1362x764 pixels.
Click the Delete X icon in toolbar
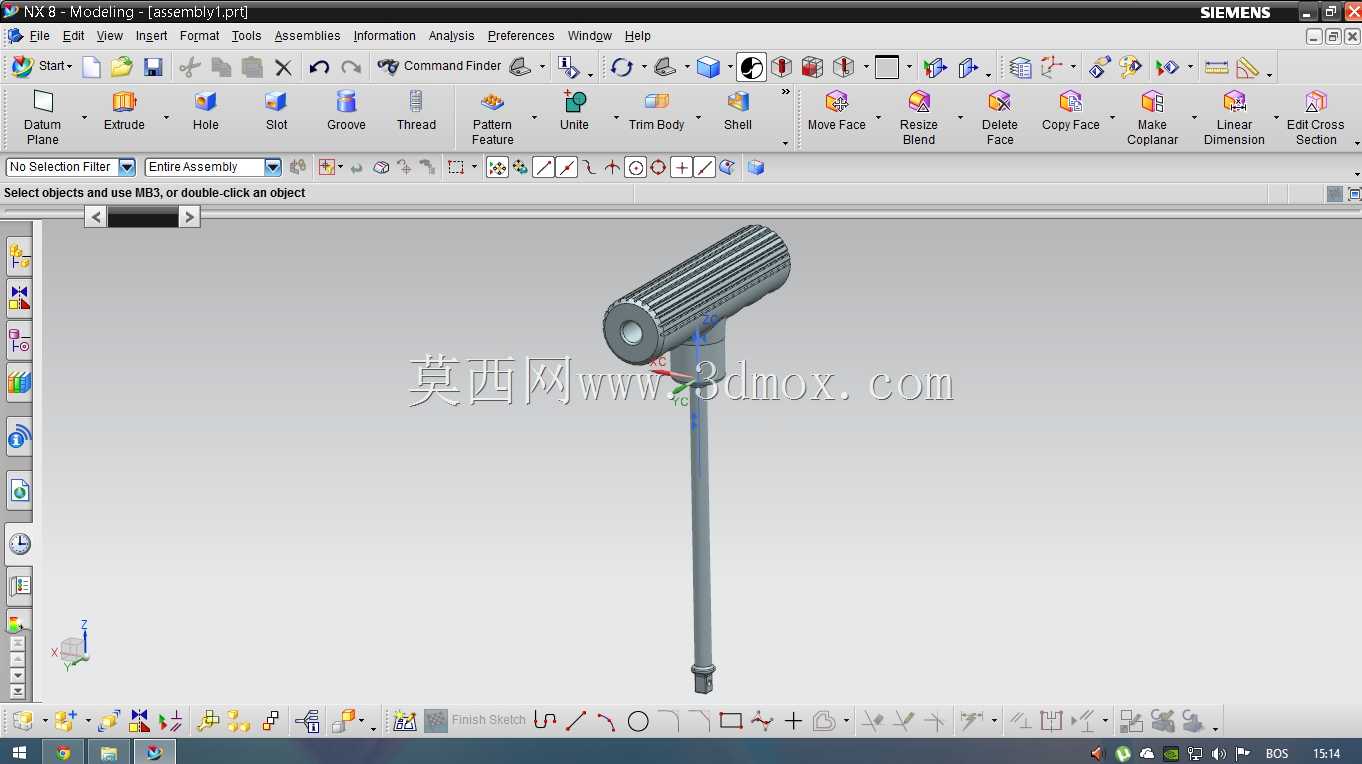pyautogui.click(x=283, y=67)
